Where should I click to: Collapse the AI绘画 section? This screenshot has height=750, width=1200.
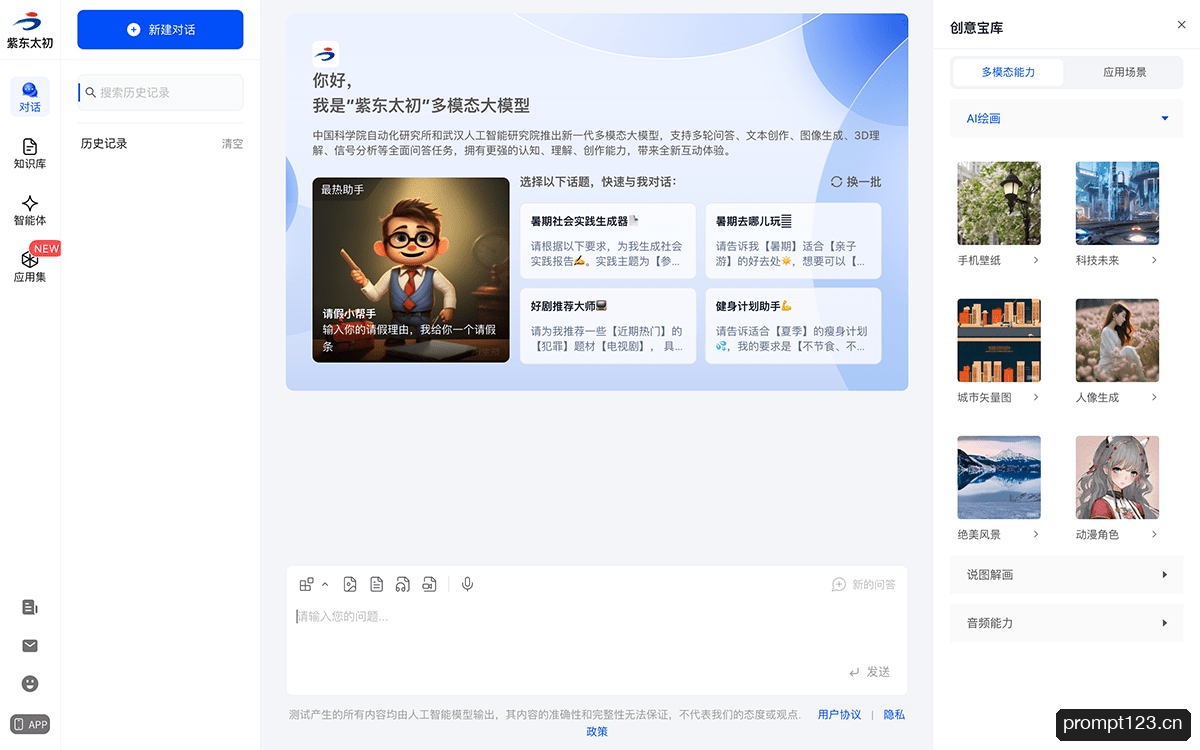tap(1067, 118)
